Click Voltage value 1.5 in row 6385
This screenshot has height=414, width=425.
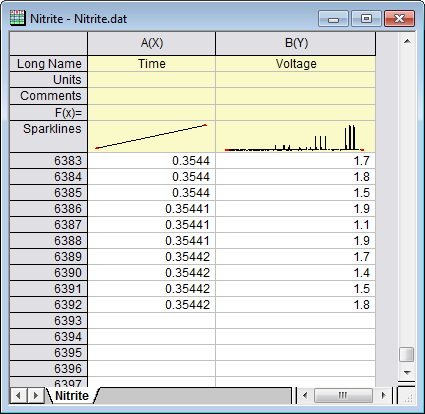(296, 193)
